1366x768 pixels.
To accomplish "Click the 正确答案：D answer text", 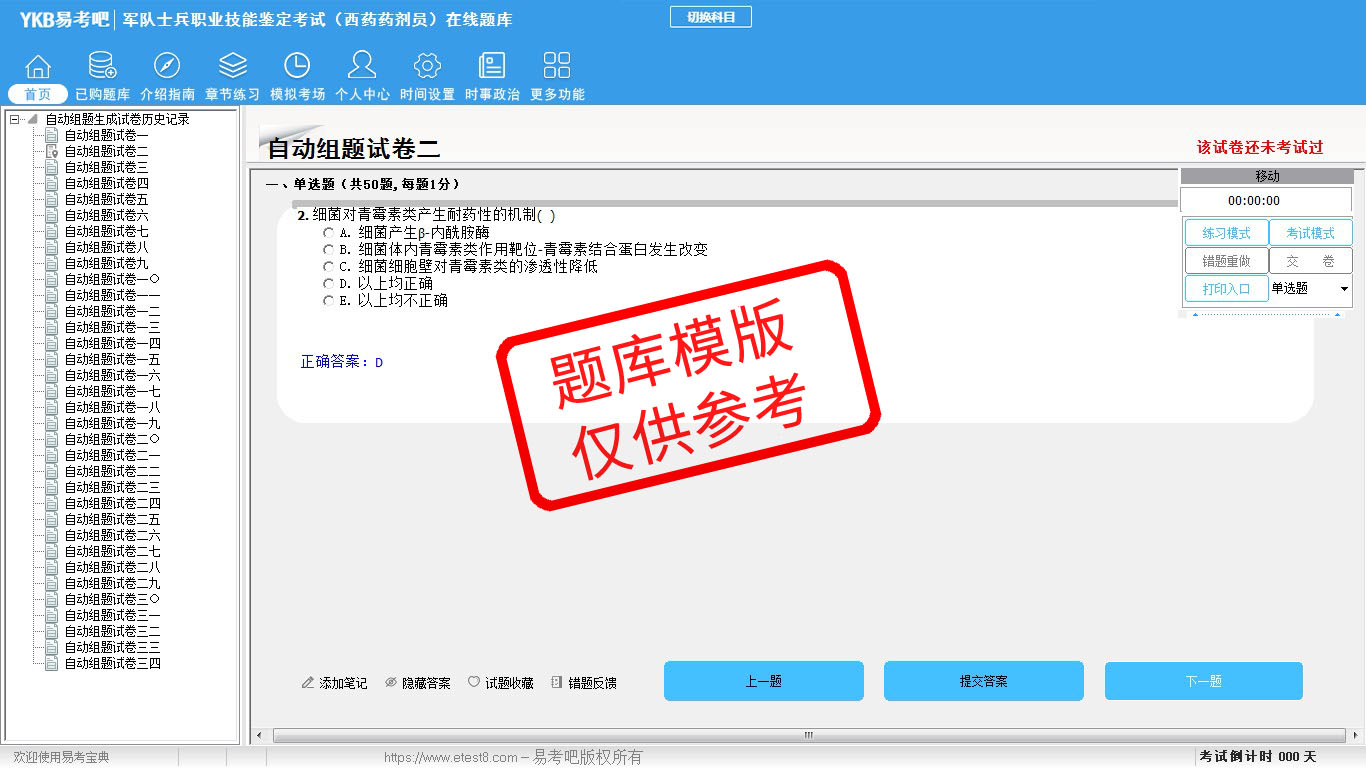I will pyautogui.click(x=342, y=362).
